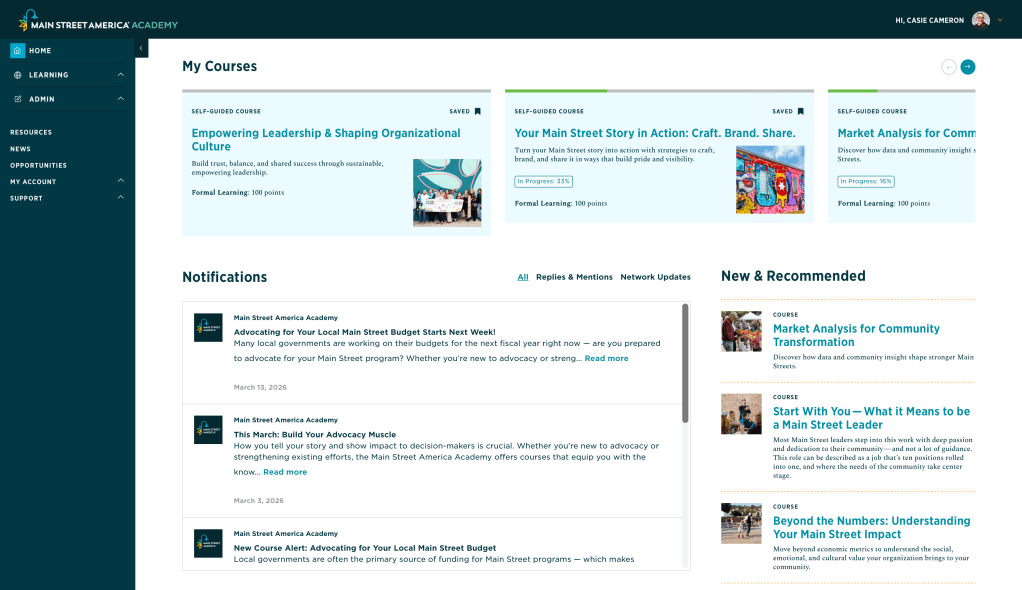
Task: Switch to Replies & Mentions tab
Action: (x=574, y=277)
